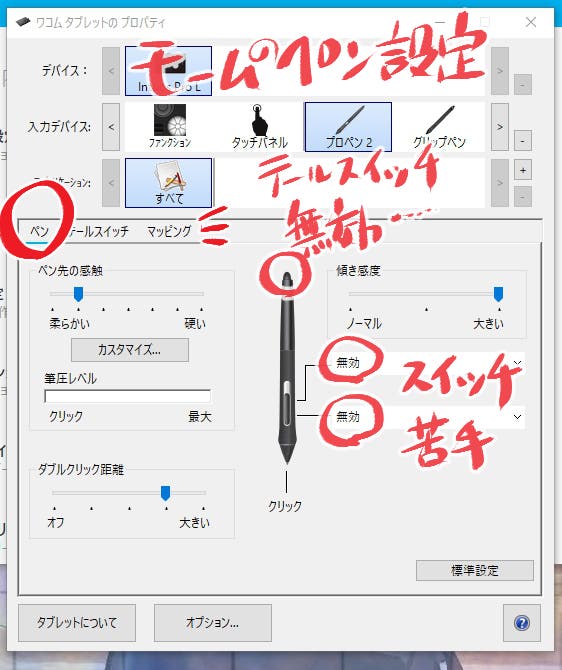Image resolution: width=562 pixels, height=670 pixels.
Task: Select the プロペン 2 input device icon
Action: point(348,127)
